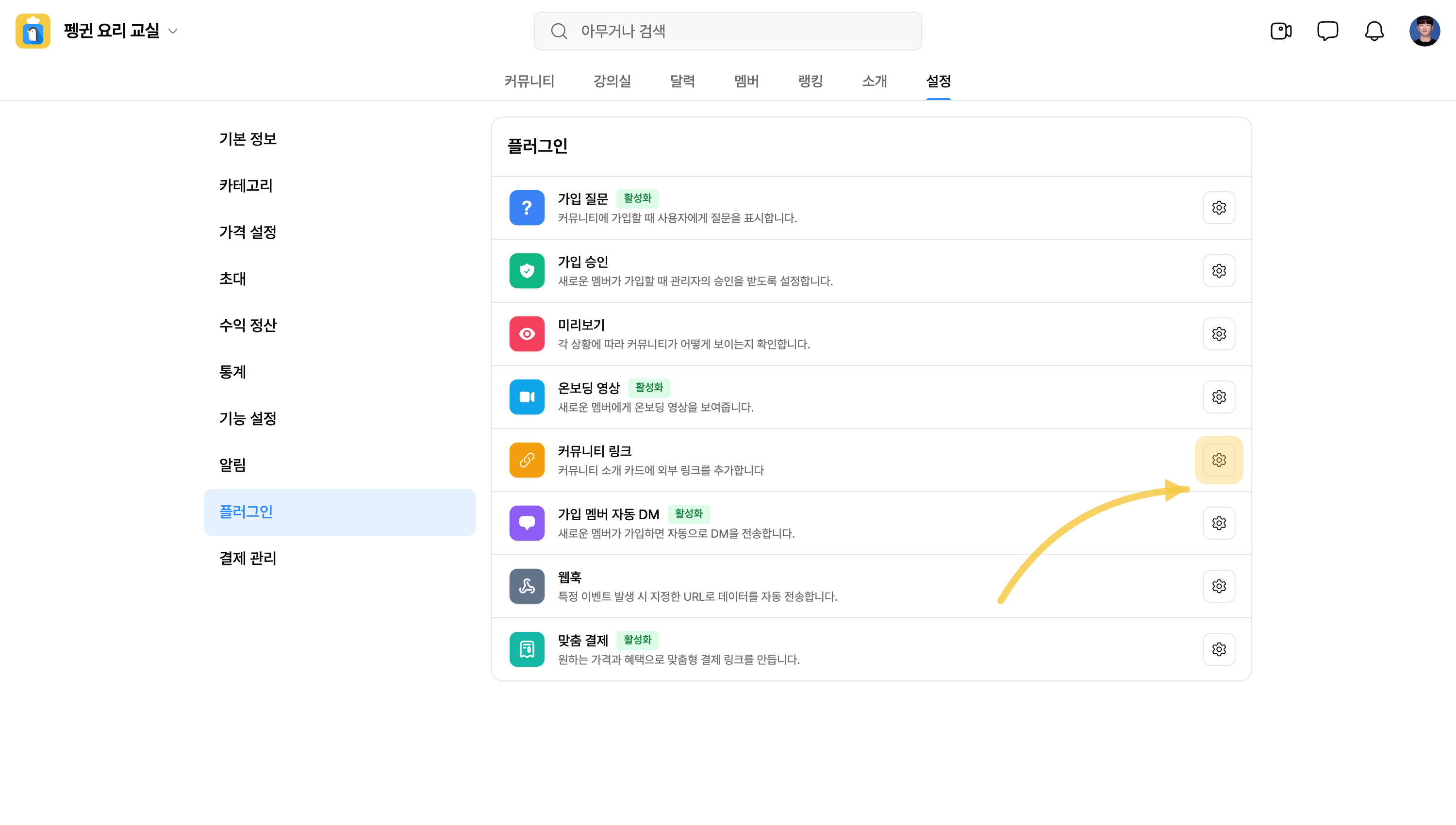Open the notifications bell icon
The height and width of the screenshot is (825, 1456).
1374,31
